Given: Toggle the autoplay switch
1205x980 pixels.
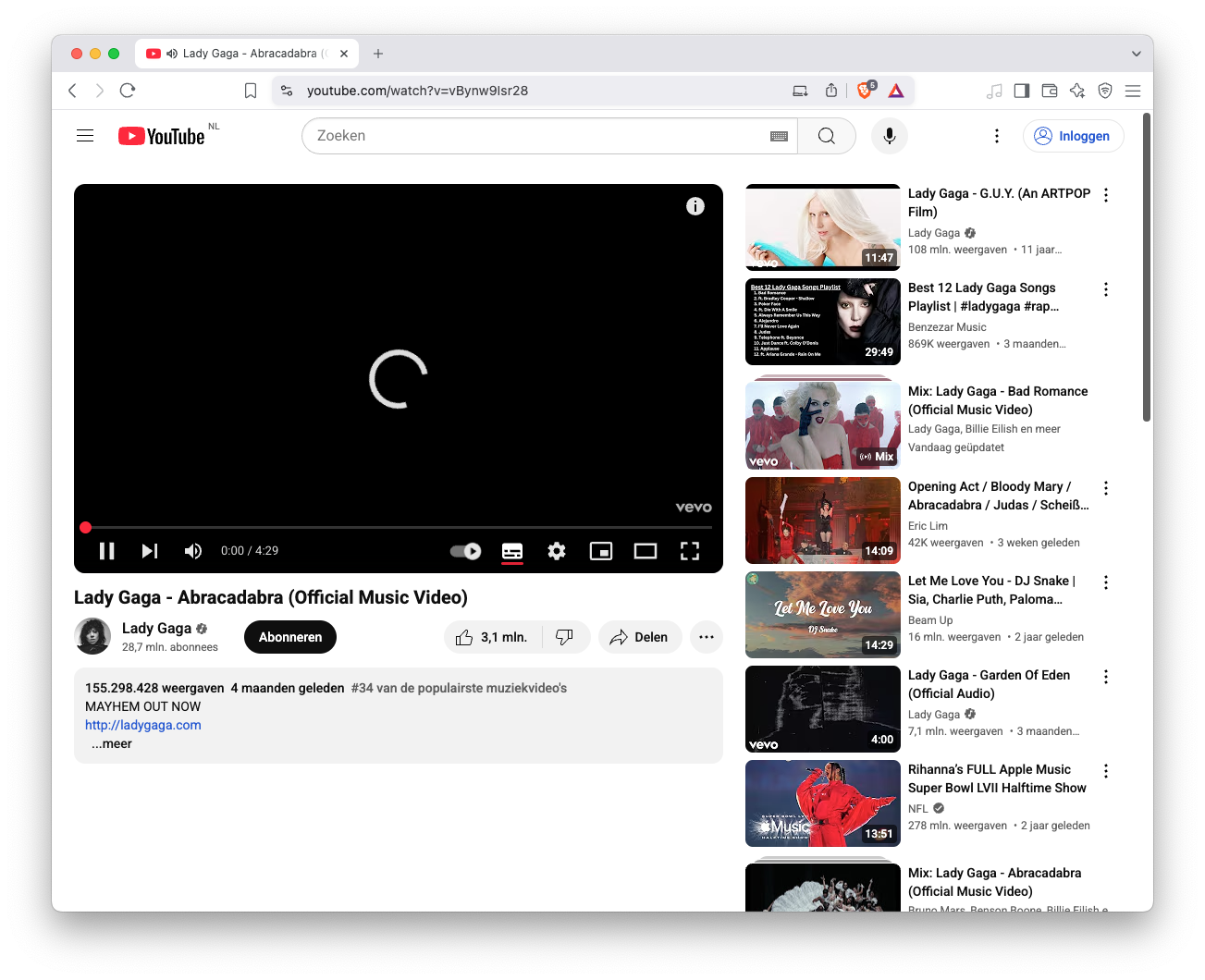Looking at the screenshot, I should tap(465, 551).
